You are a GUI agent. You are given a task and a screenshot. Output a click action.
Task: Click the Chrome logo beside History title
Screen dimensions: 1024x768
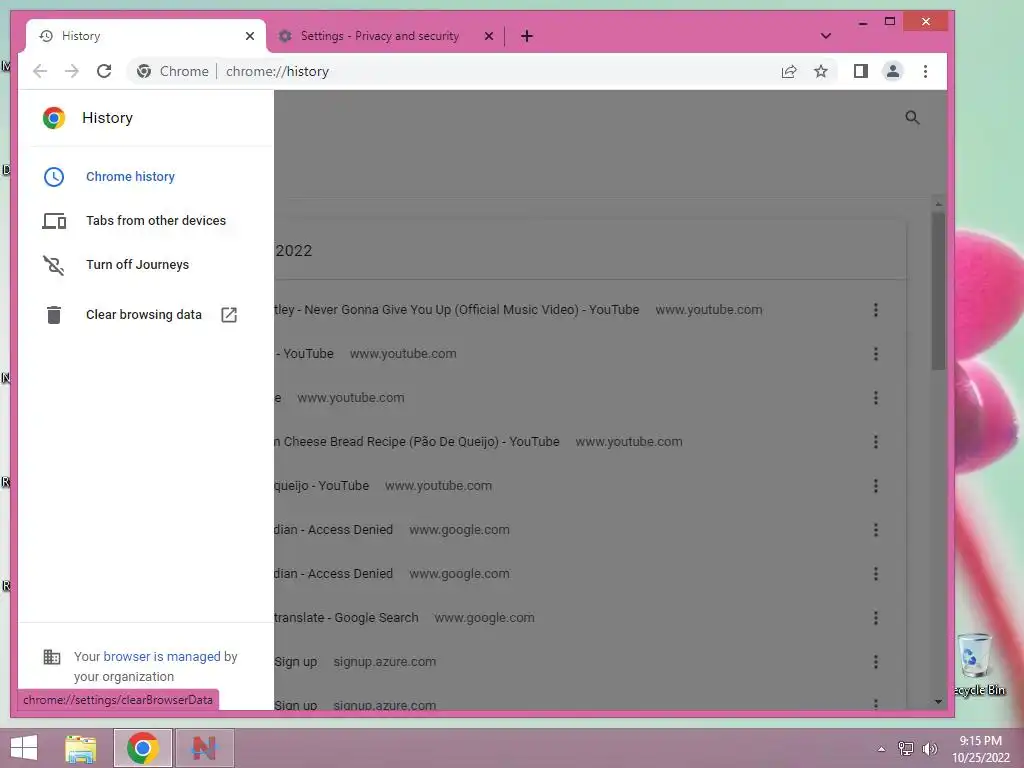(x=54, y=118)
